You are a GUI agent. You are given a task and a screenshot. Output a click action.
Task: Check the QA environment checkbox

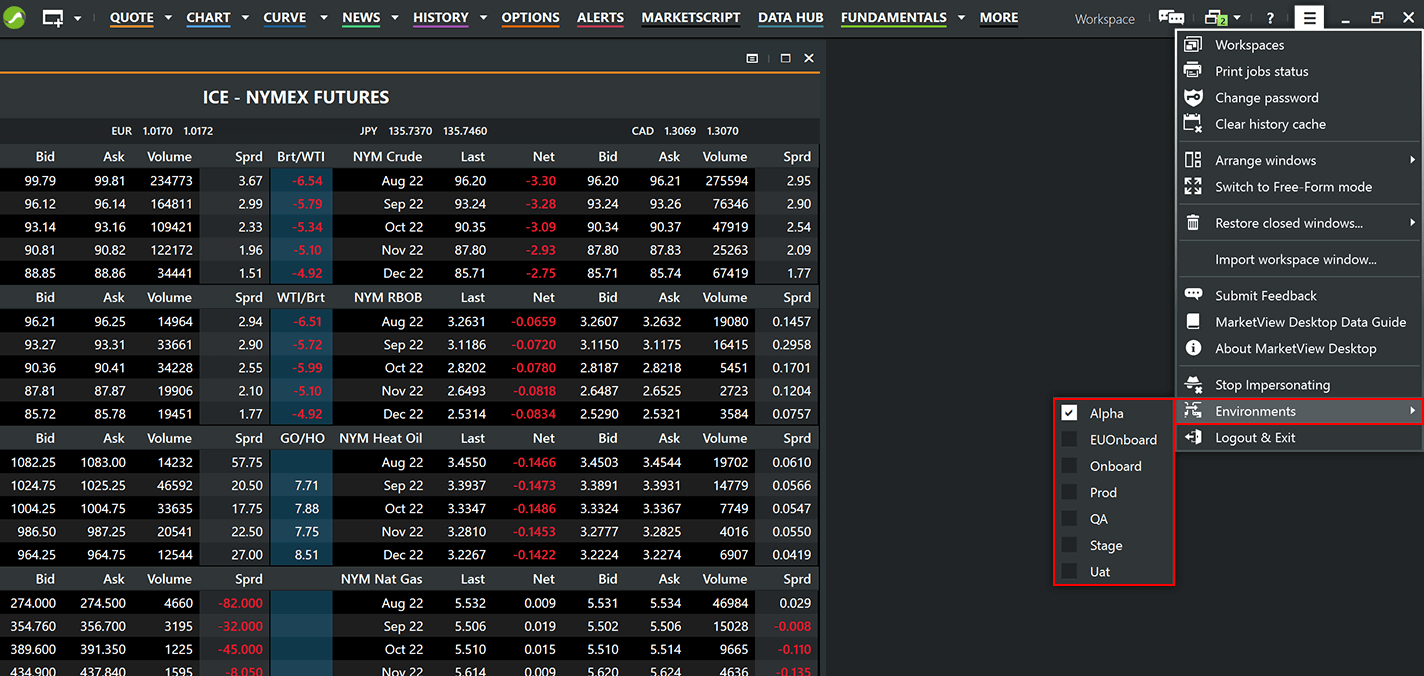coord(1069,519)
